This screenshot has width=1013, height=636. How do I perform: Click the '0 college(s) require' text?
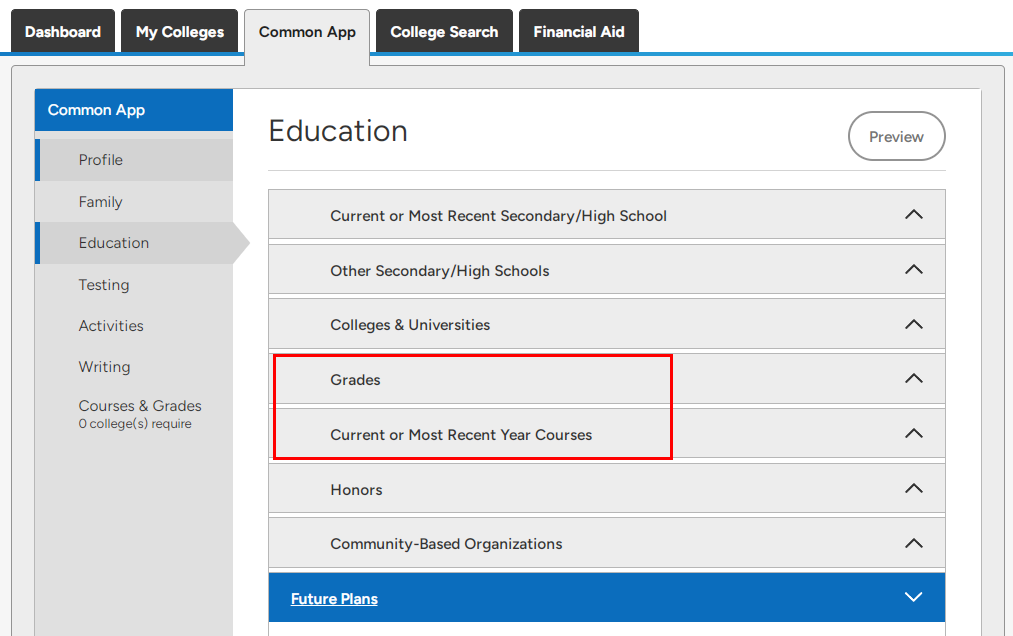pos(135,424)
